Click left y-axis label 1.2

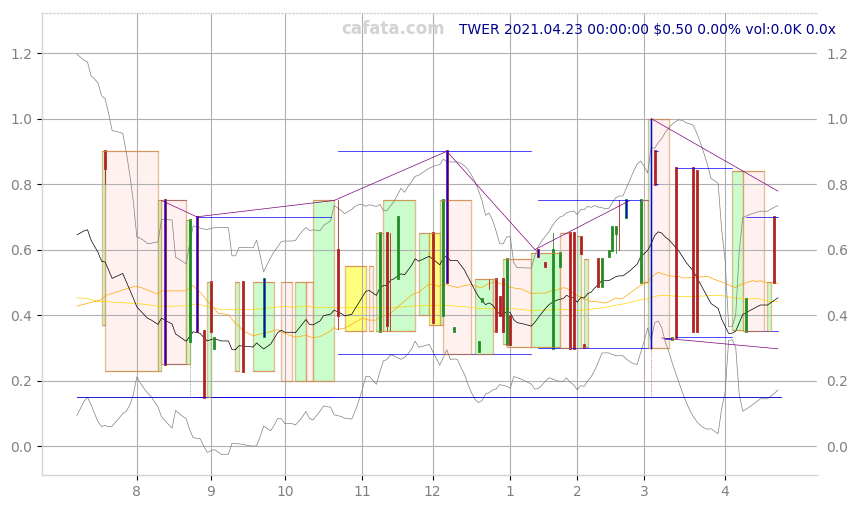[21, 54]
